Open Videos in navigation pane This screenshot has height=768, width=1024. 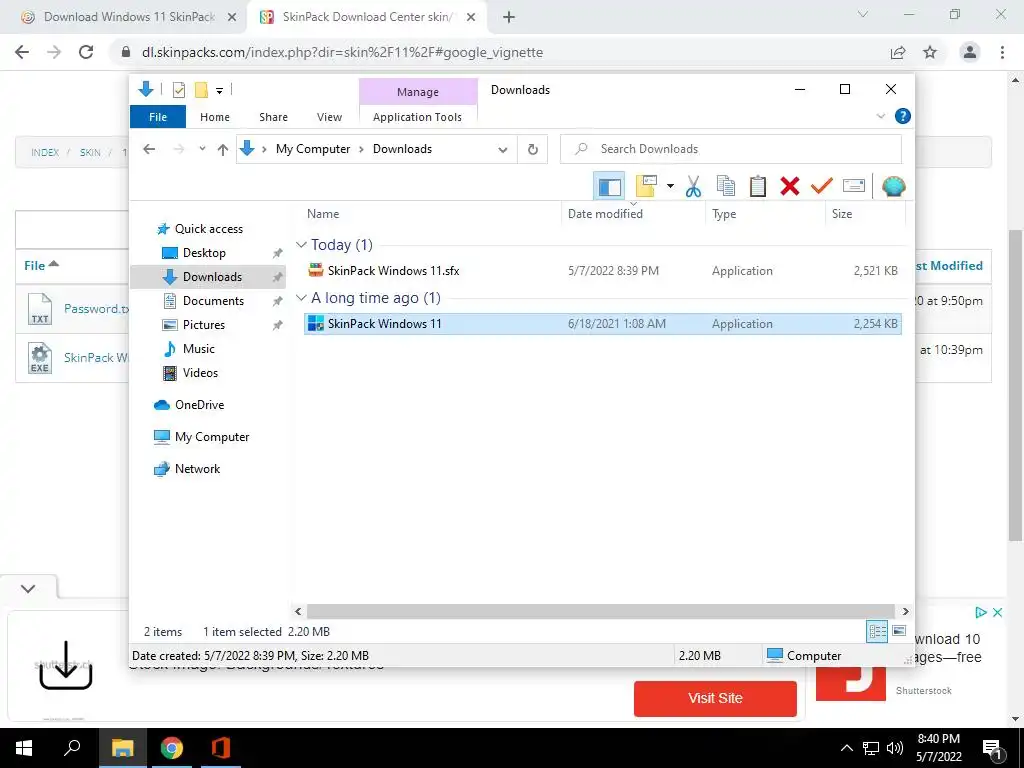click(200, 373)
